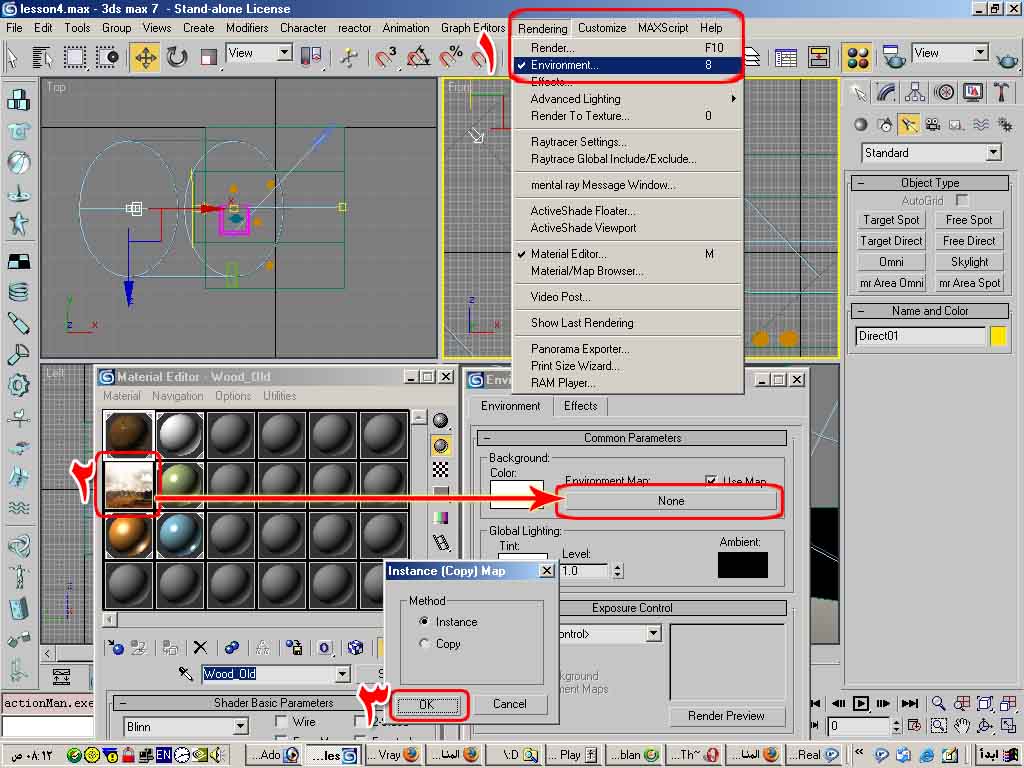The image size is (1024, 768).
Task: Click Play Animation button
Action: 861,703
